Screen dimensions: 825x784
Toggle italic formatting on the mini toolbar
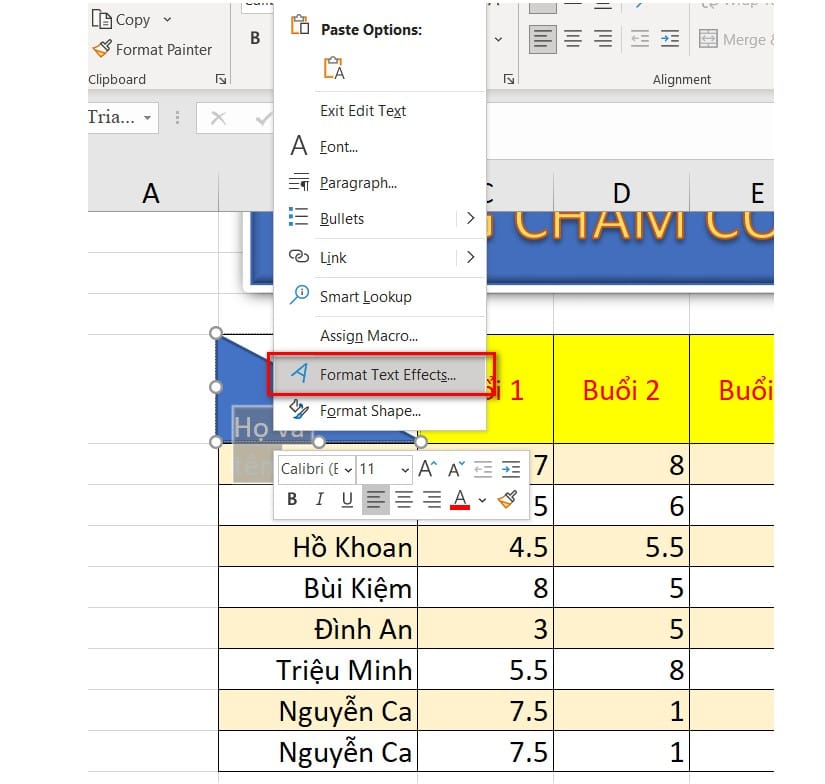(x=318, y=499)
